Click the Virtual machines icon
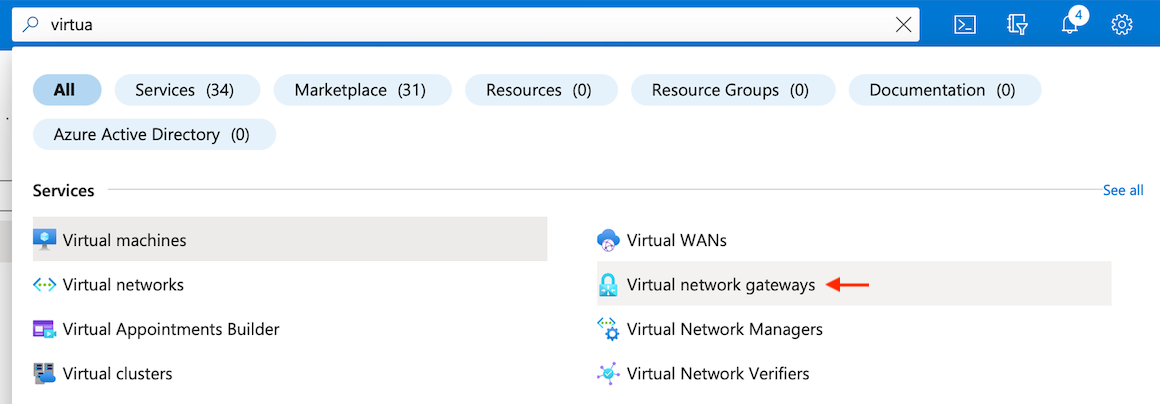 pyautogui.click(x=44, y=240)
